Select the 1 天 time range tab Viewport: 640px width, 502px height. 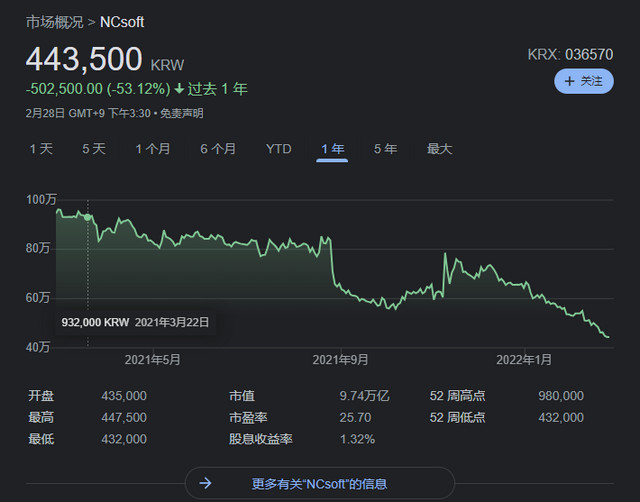point(41,149)
